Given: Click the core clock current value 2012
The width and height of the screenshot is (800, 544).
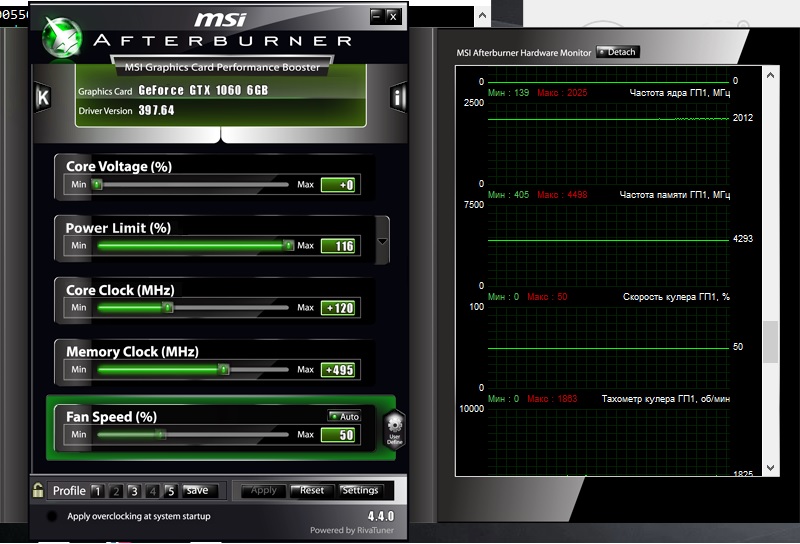Looking at the screenshot, I should 743,118.
